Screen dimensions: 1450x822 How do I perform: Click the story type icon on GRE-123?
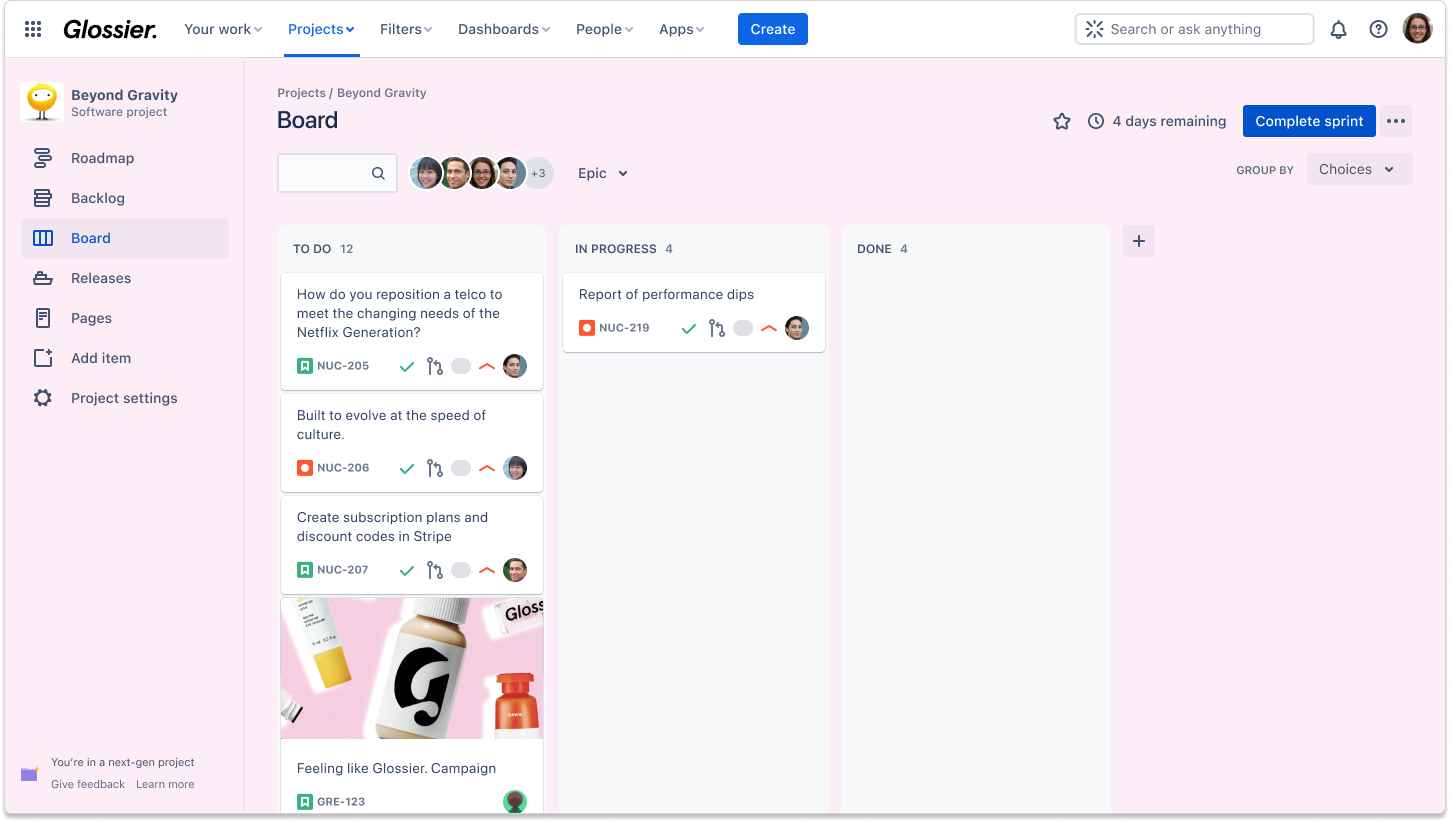[x=305, y=802]
